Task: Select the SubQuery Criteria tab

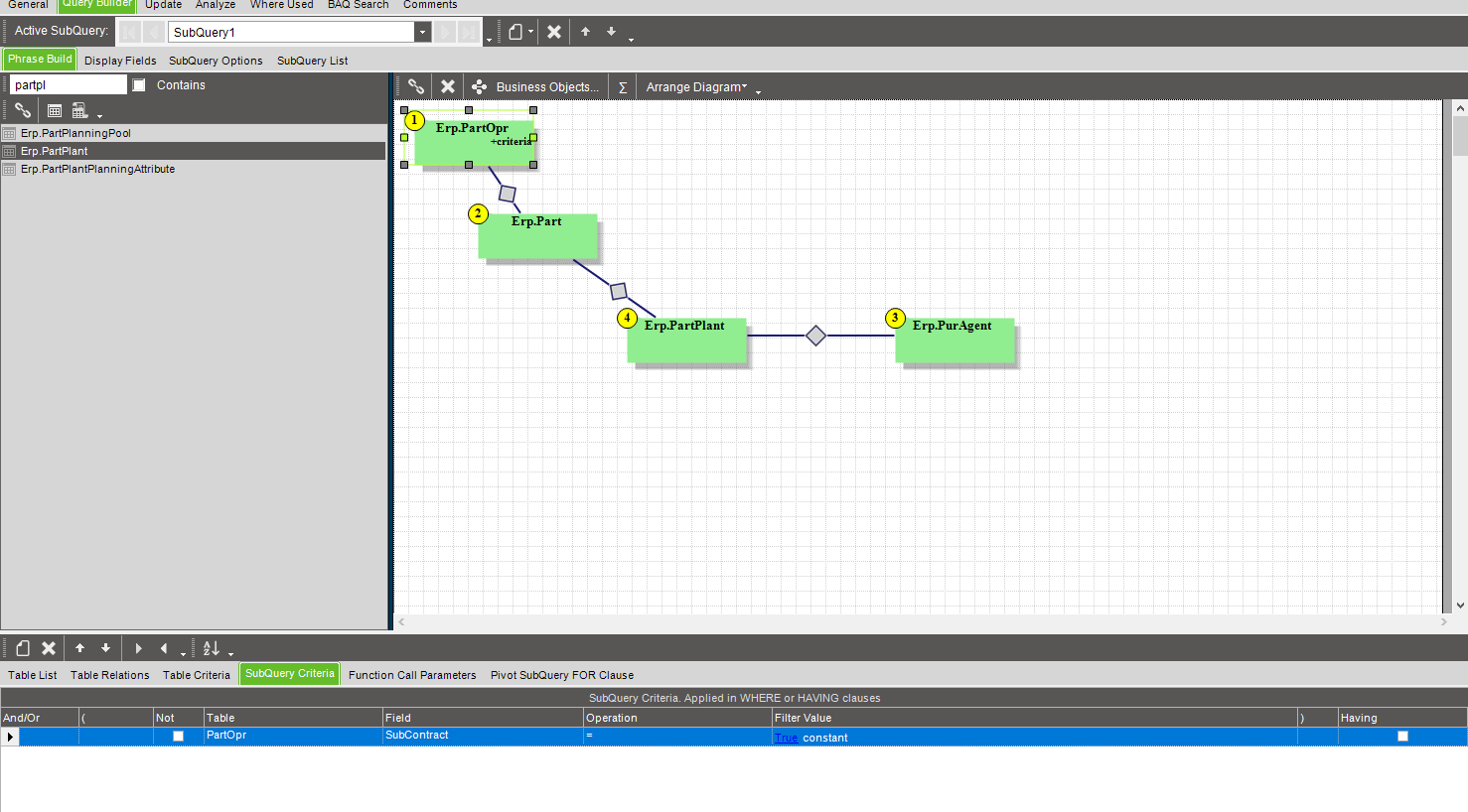Action: 290,674
